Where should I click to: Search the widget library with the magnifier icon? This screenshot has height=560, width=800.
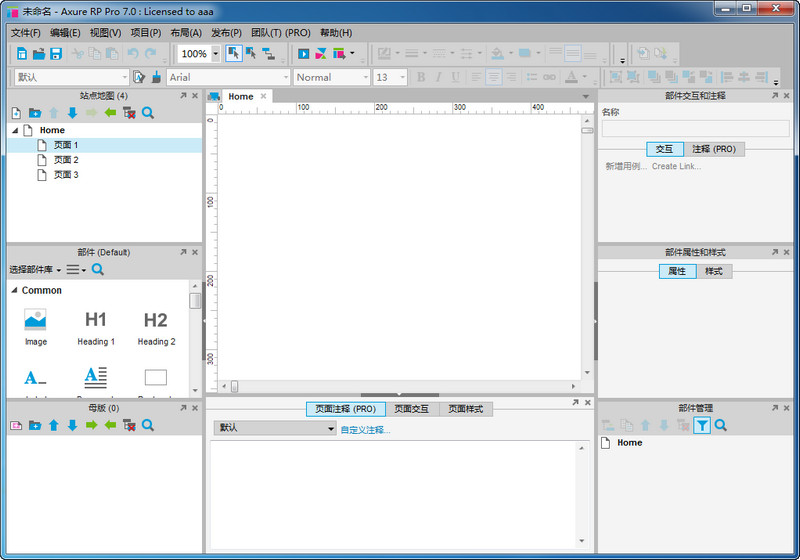[98, 269]
